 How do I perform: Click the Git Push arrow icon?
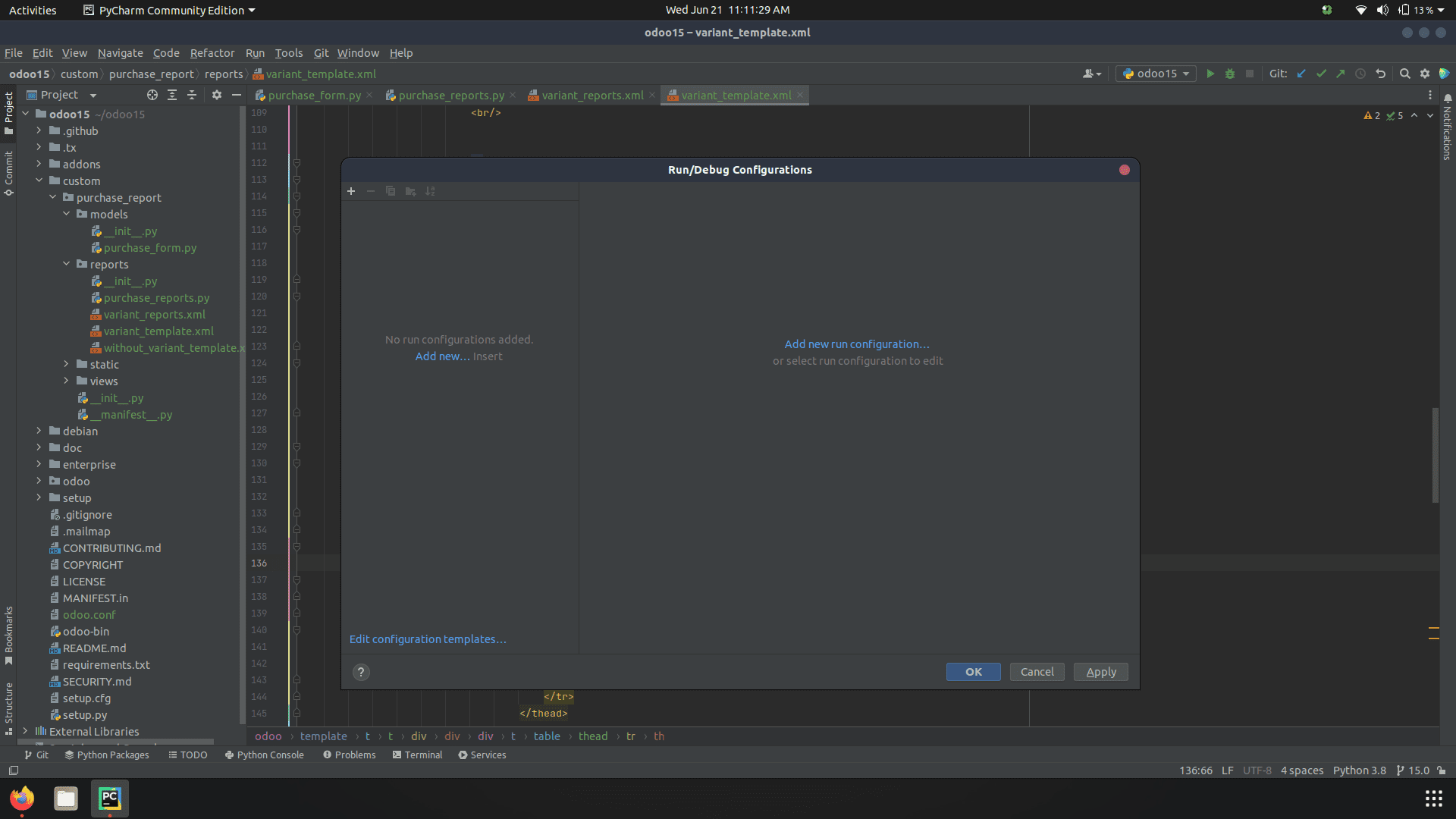pos(1341,74)
